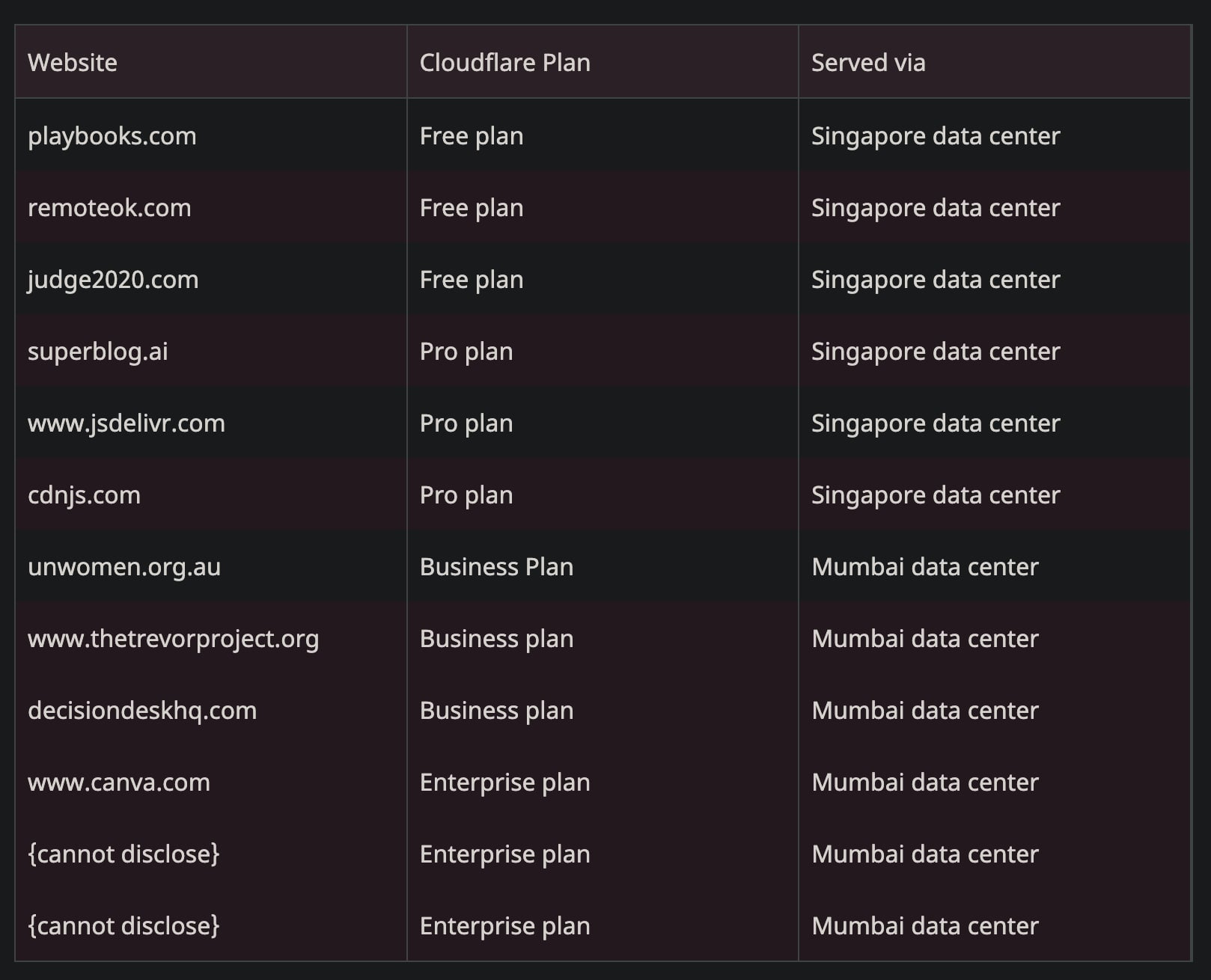Click decisiondeskhq.com in the Website column
Viewport: 1211px width, 980px height.
[x=142, y=711]
